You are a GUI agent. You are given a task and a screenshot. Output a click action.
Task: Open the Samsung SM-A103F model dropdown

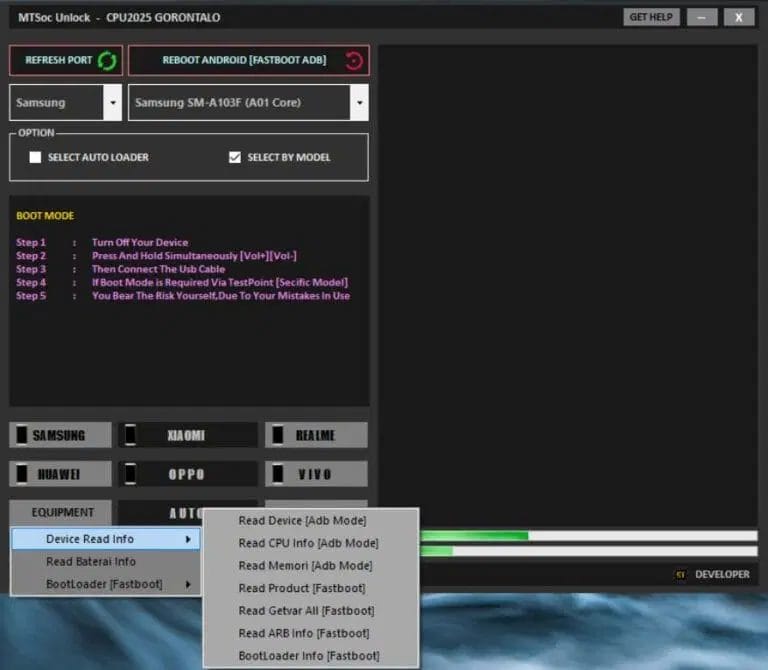click(359, 103)
